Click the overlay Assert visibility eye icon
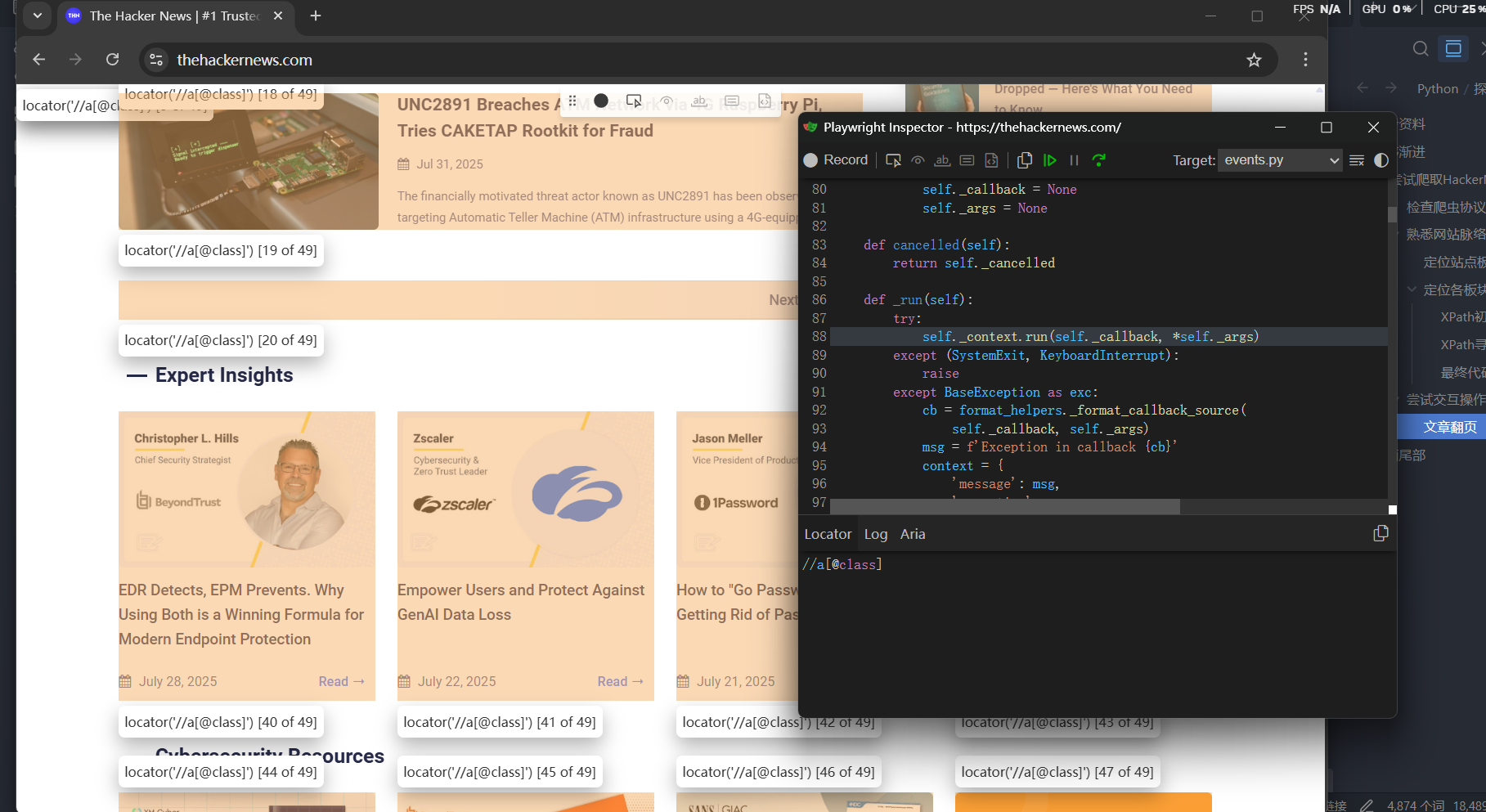 point(667,101)
